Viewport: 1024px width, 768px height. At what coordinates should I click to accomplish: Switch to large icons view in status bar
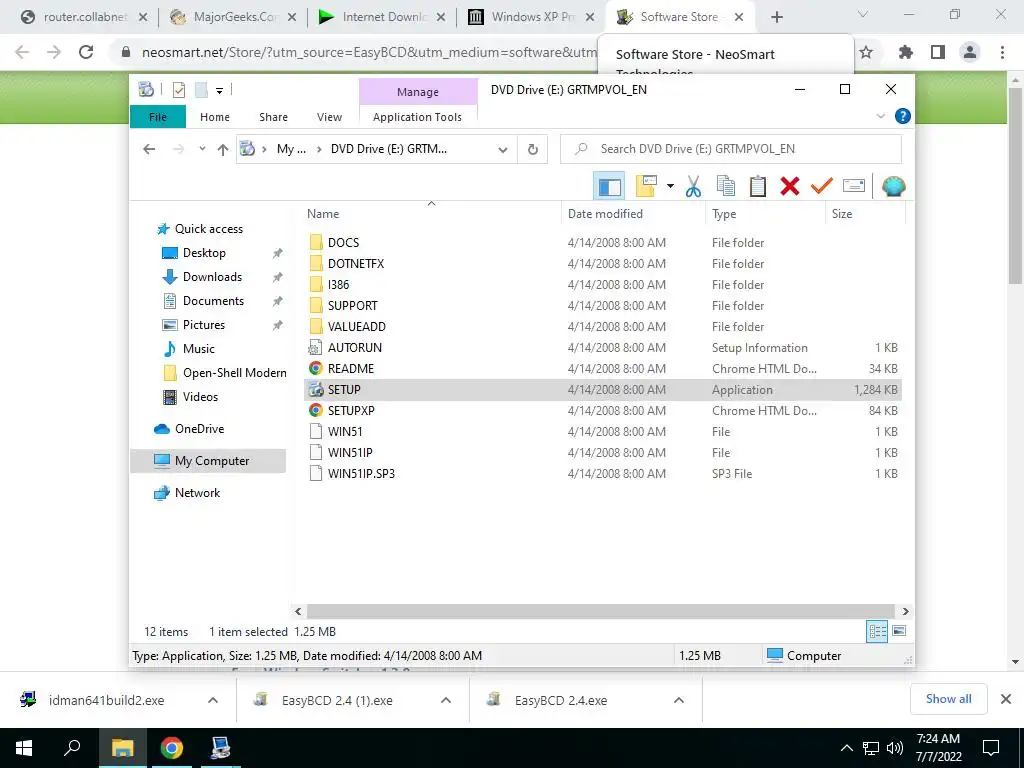tap(899, 631)
